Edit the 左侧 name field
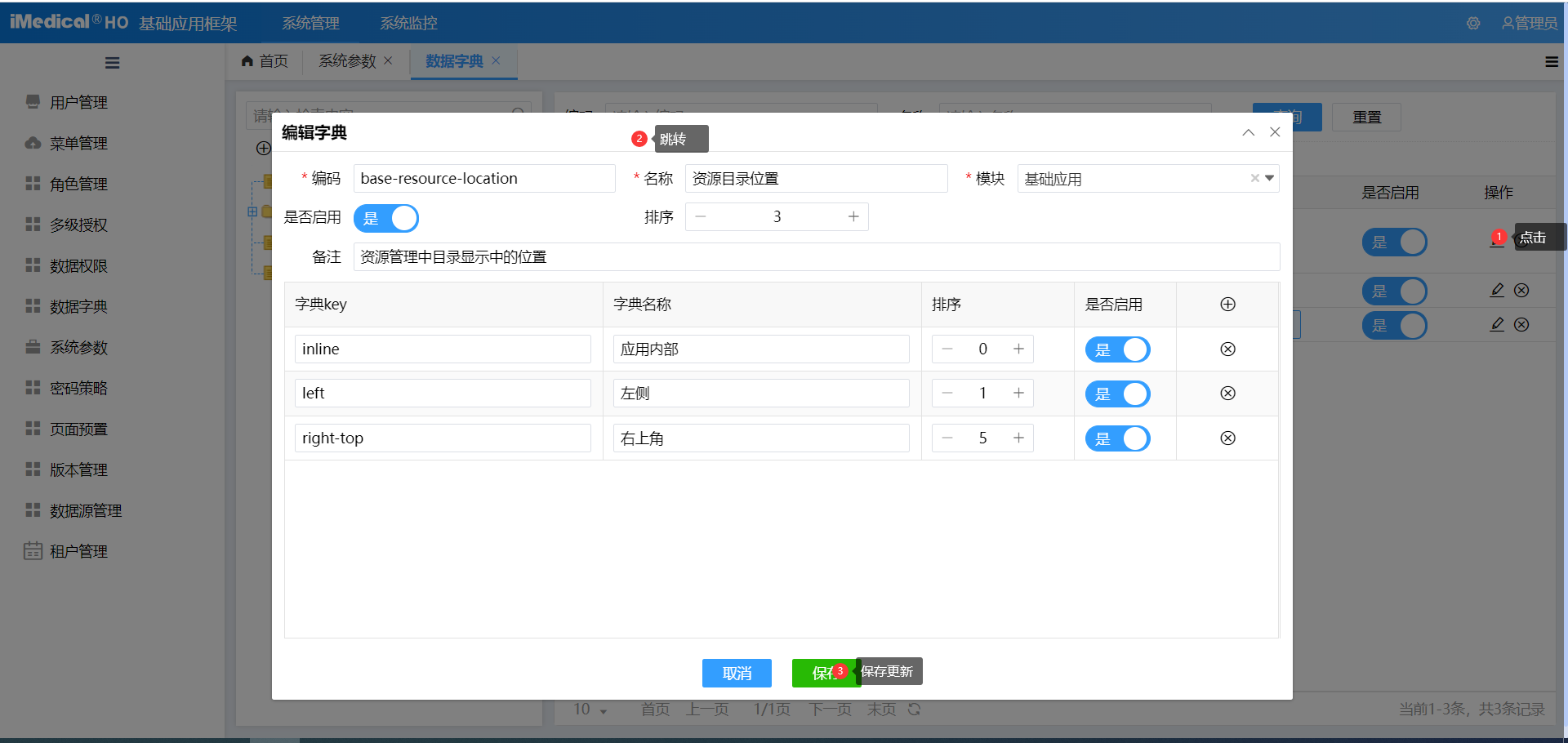Image resolution: width=1568 pixels, height=743 pixels. click(x=761, y=394)
